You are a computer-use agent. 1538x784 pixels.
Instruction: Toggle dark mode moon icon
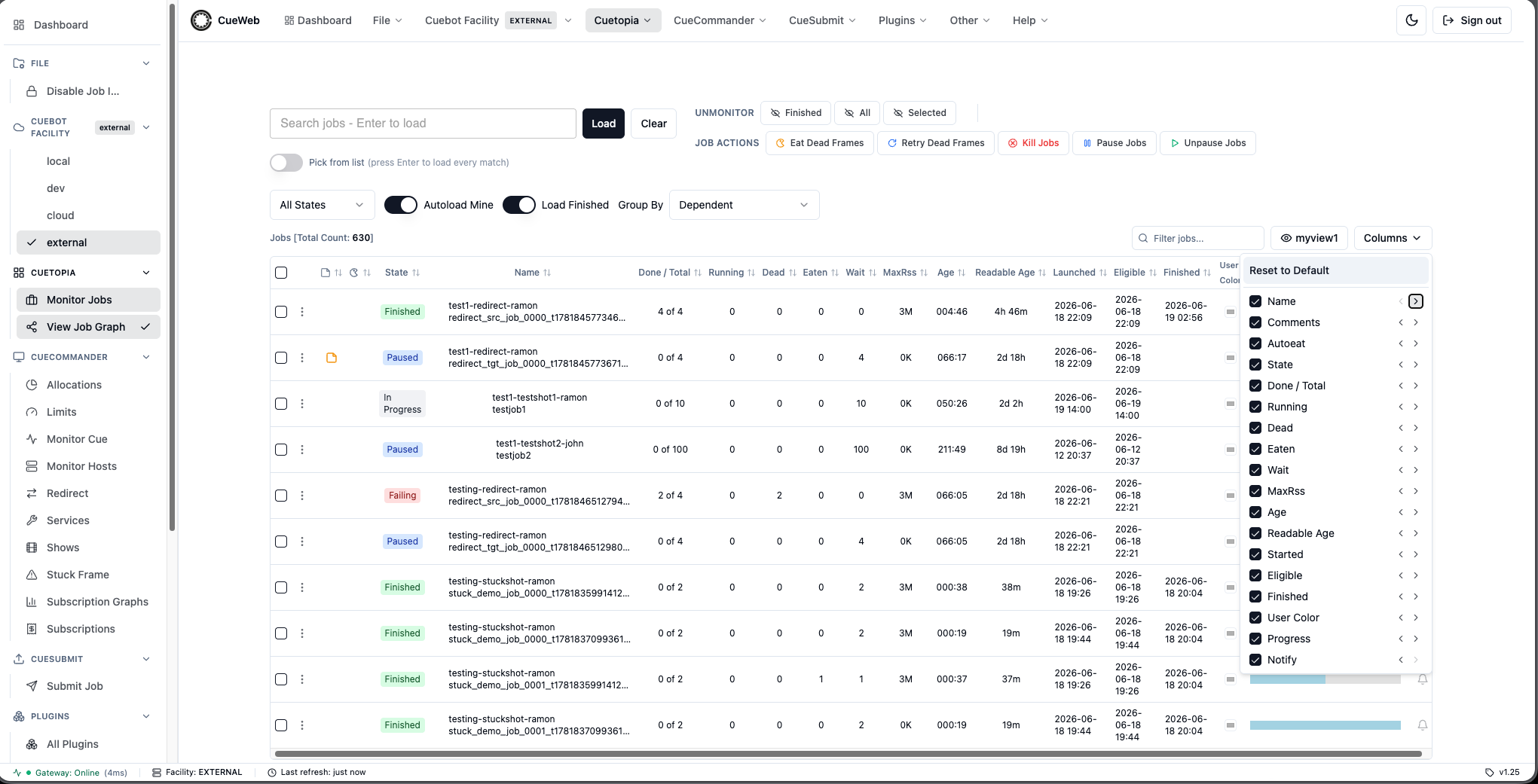tap(1411, 20)
